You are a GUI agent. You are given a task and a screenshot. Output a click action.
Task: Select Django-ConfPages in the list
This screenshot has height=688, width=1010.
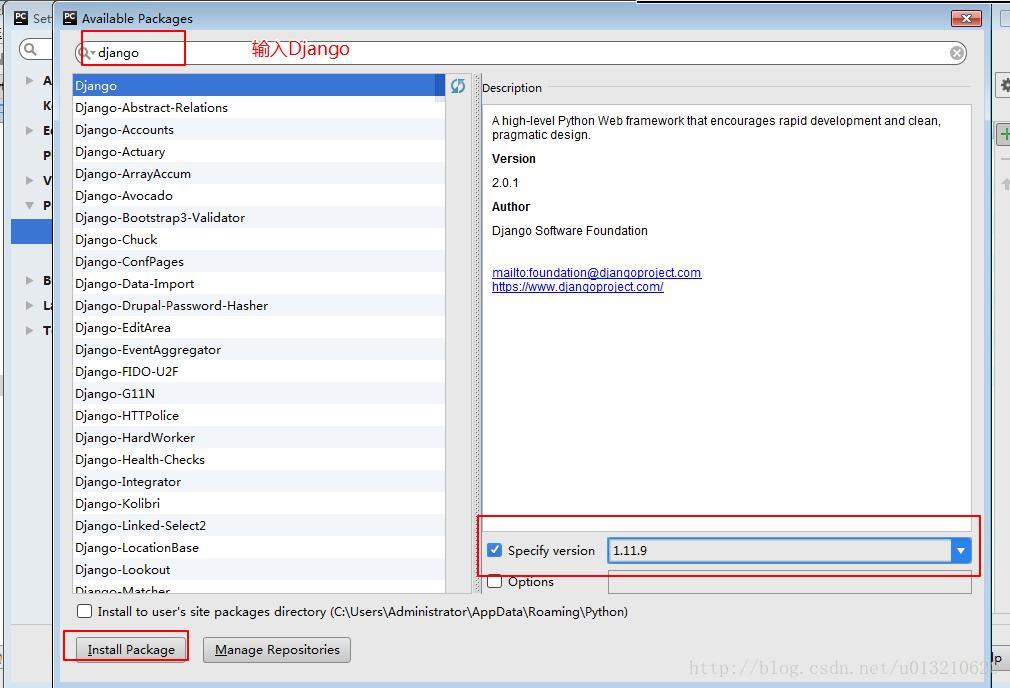(259, 262)
